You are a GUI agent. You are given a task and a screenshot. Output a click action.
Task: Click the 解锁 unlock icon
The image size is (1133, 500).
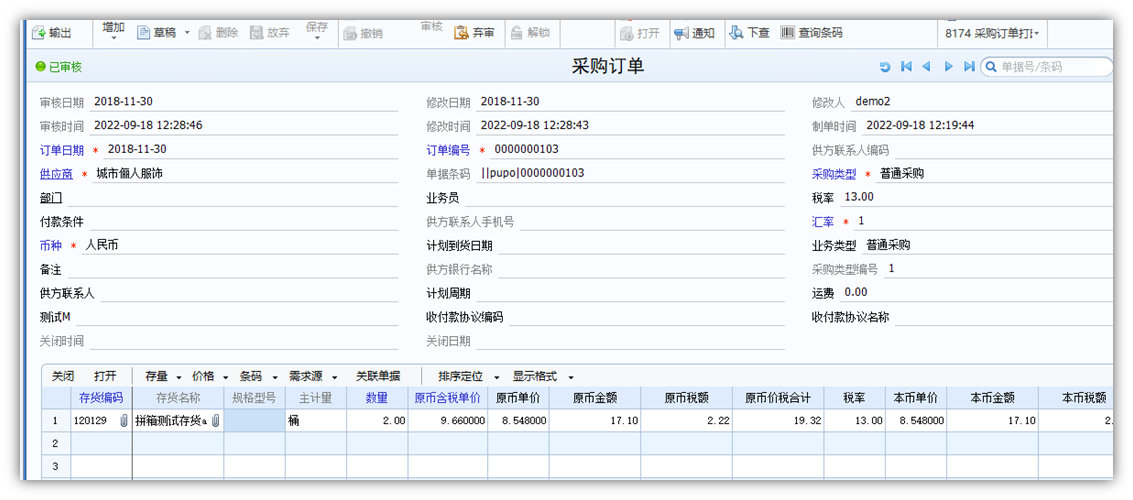[517, 33]
